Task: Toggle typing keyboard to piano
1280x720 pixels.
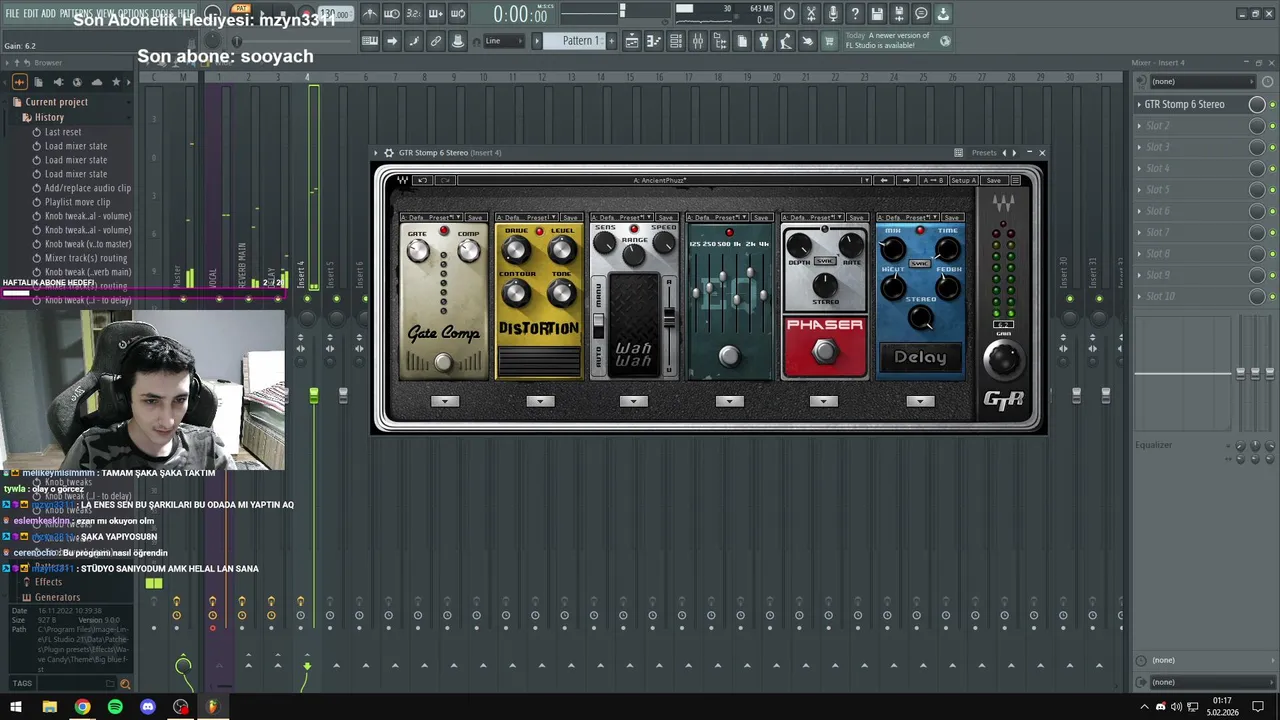Action: (x=370, y=41)
